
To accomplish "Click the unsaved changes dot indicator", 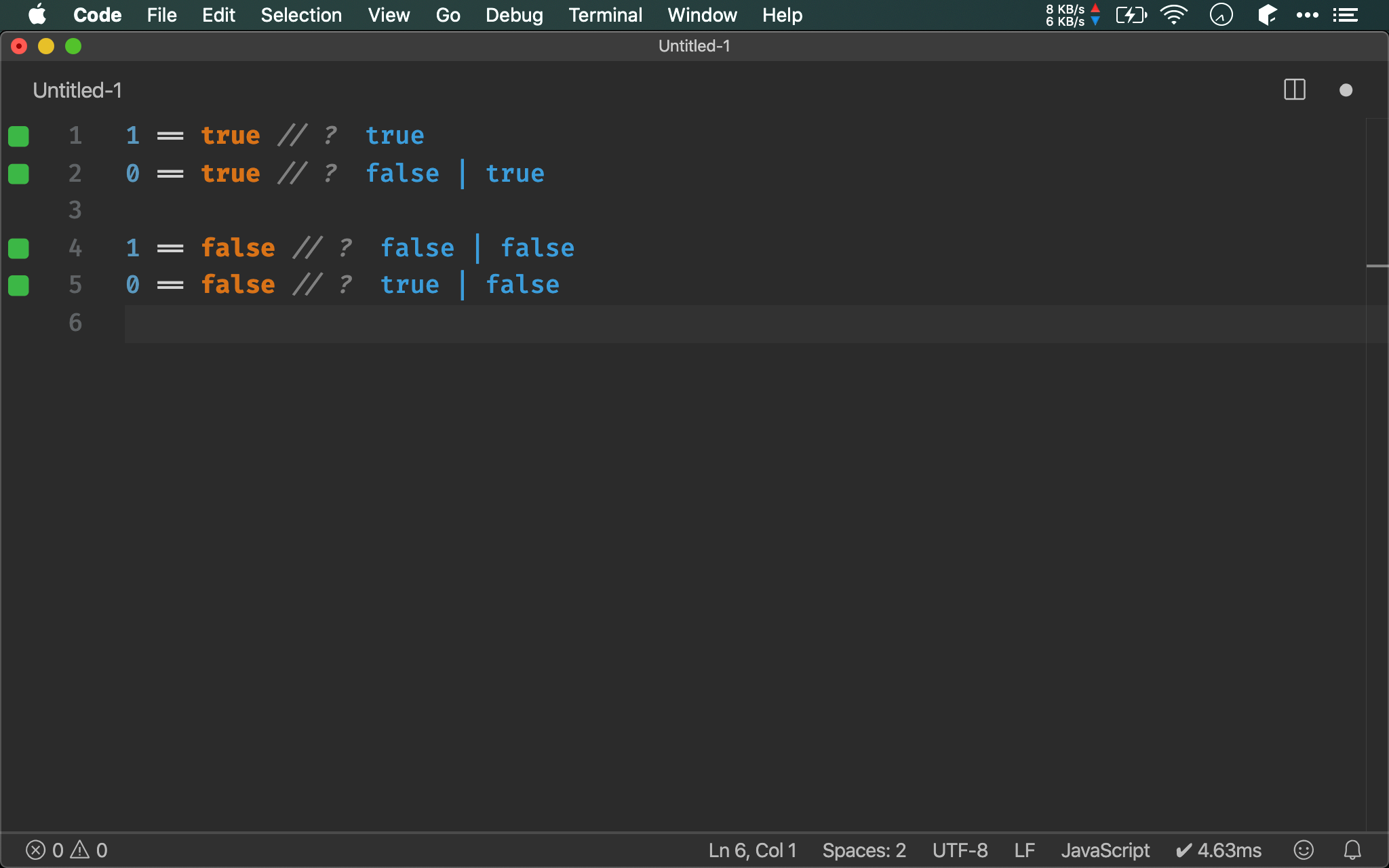I will [1346, 90].
